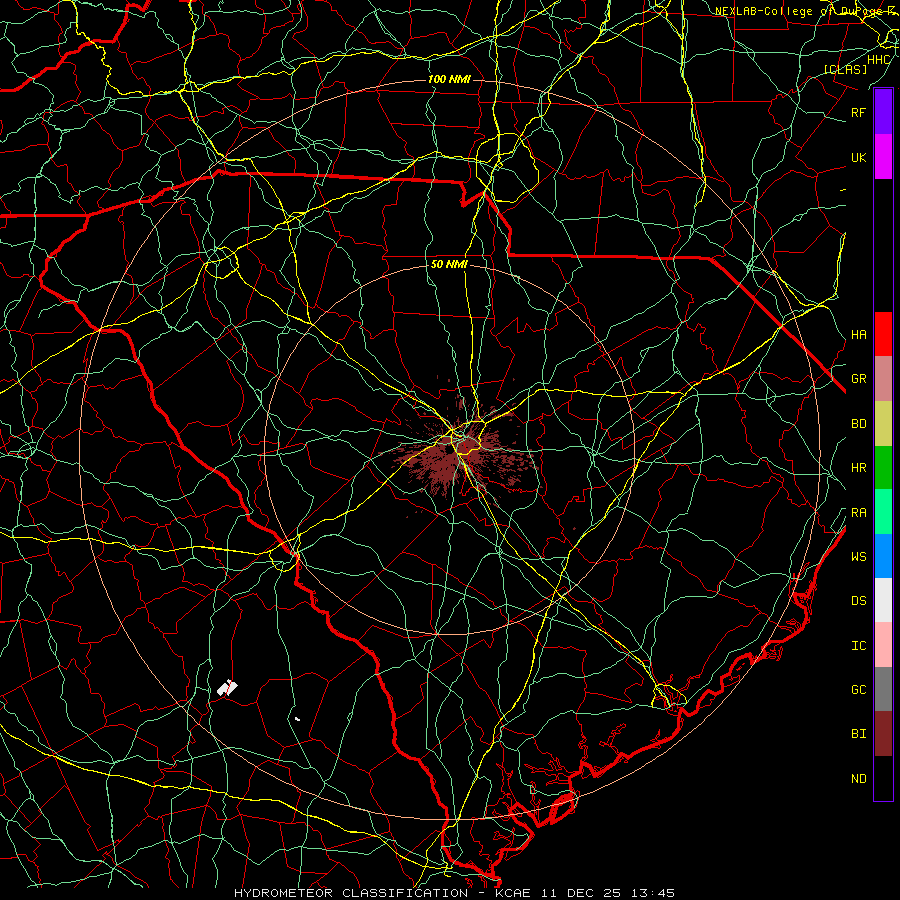The image size is (900, 900).
Task: Pick the RA light green legend swatch
Action: point(883,512)
